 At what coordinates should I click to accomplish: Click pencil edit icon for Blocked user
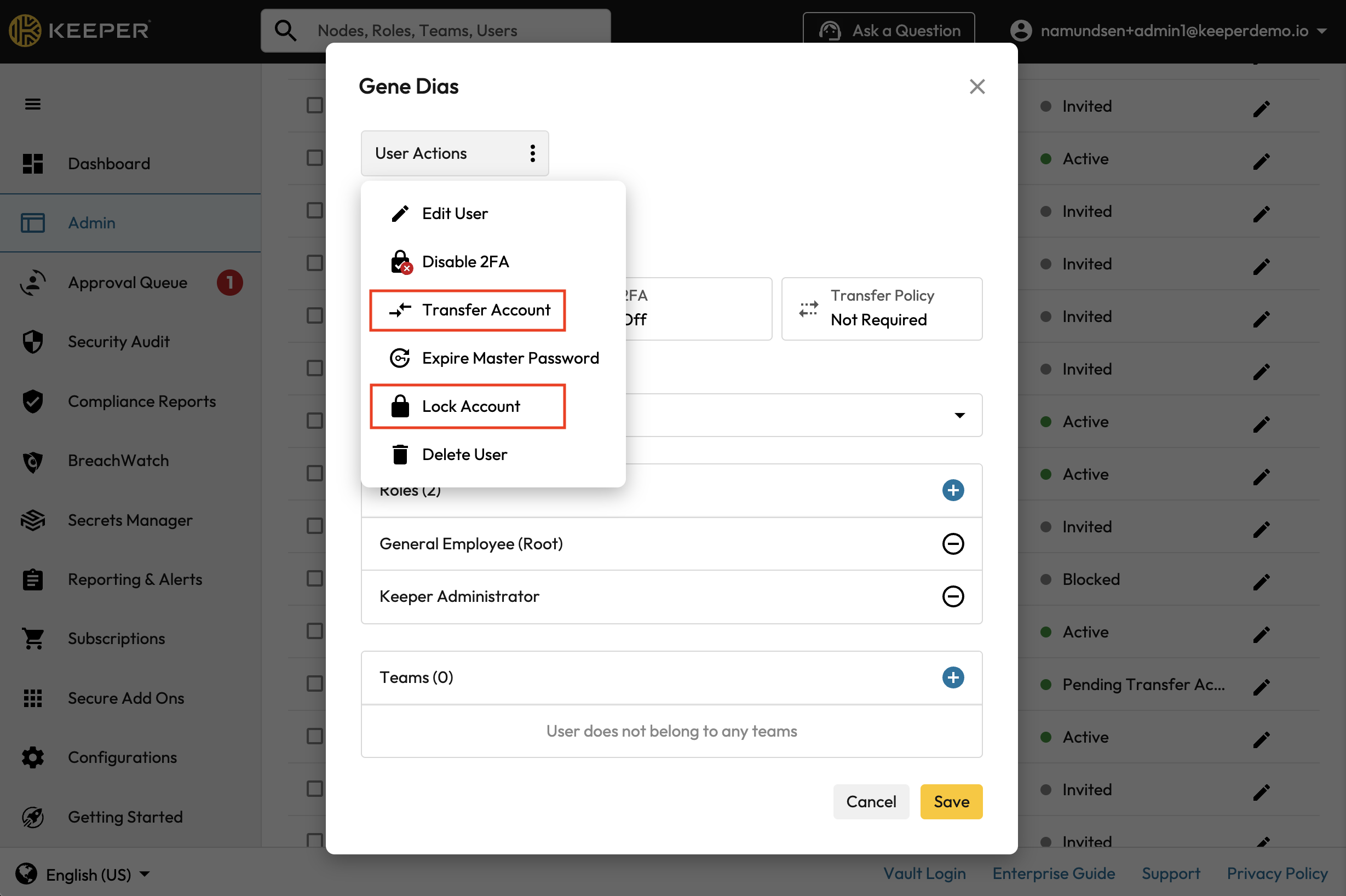pos(1261,581)
